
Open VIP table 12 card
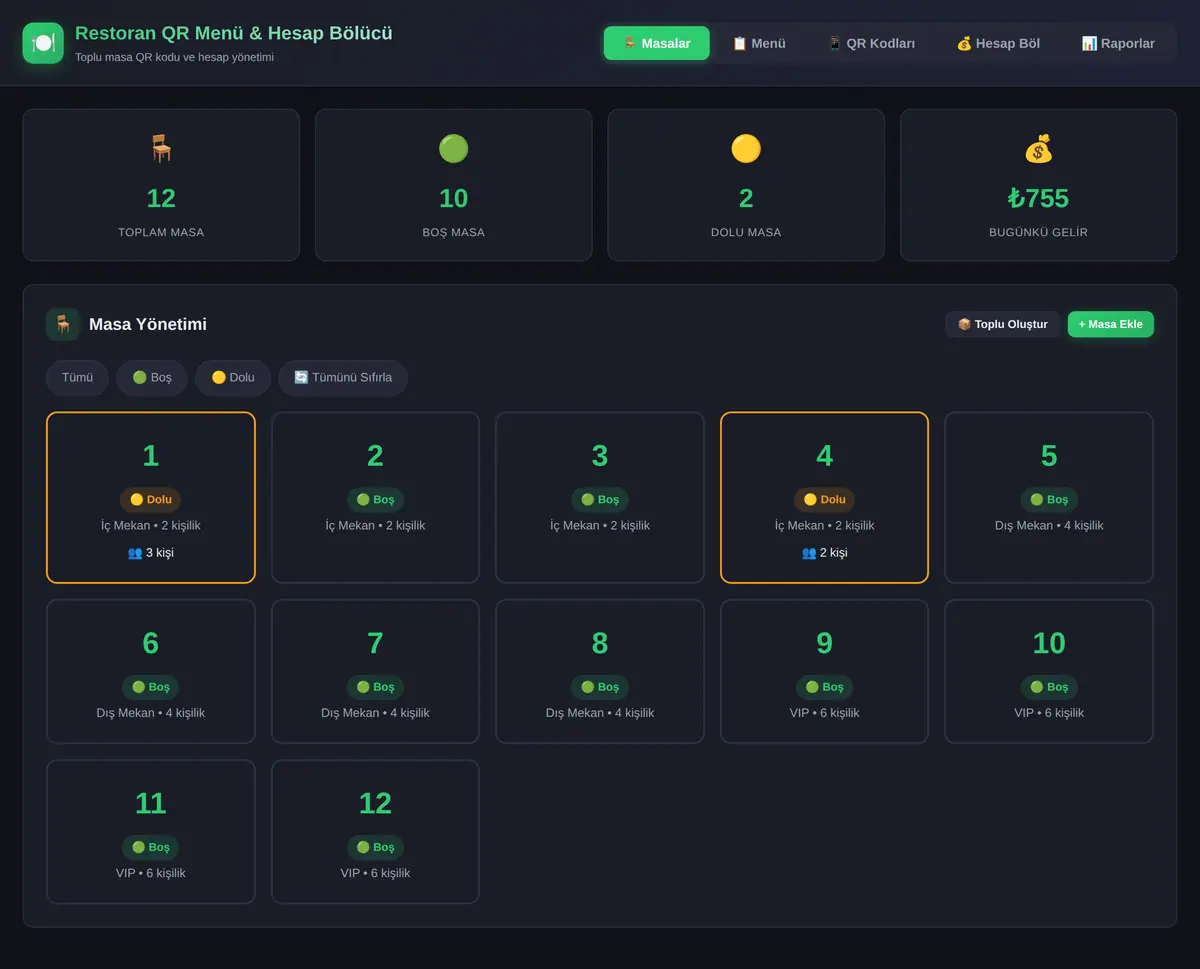click(375, 831)
